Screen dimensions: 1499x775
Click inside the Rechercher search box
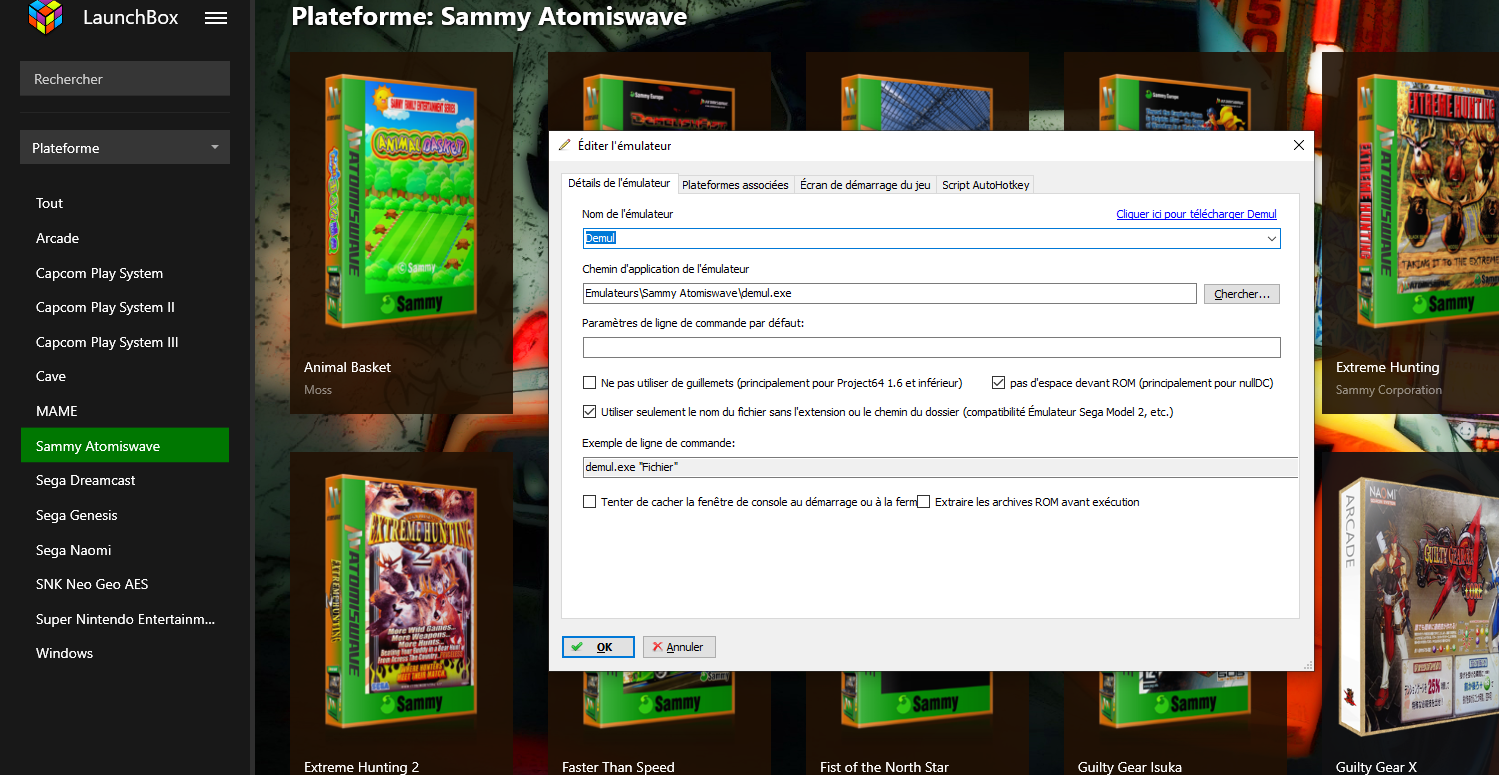pos(125,79)
